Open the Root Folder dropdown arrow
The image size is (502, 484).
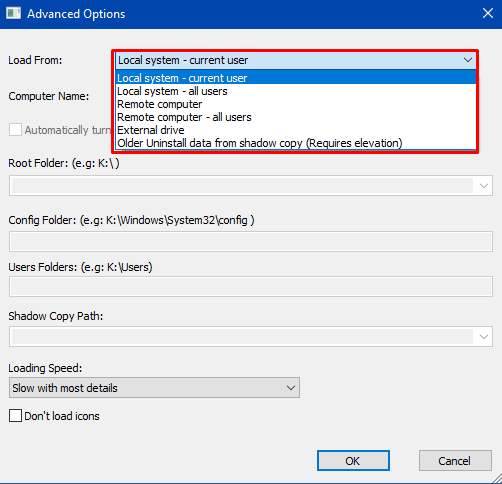point(483,186)
